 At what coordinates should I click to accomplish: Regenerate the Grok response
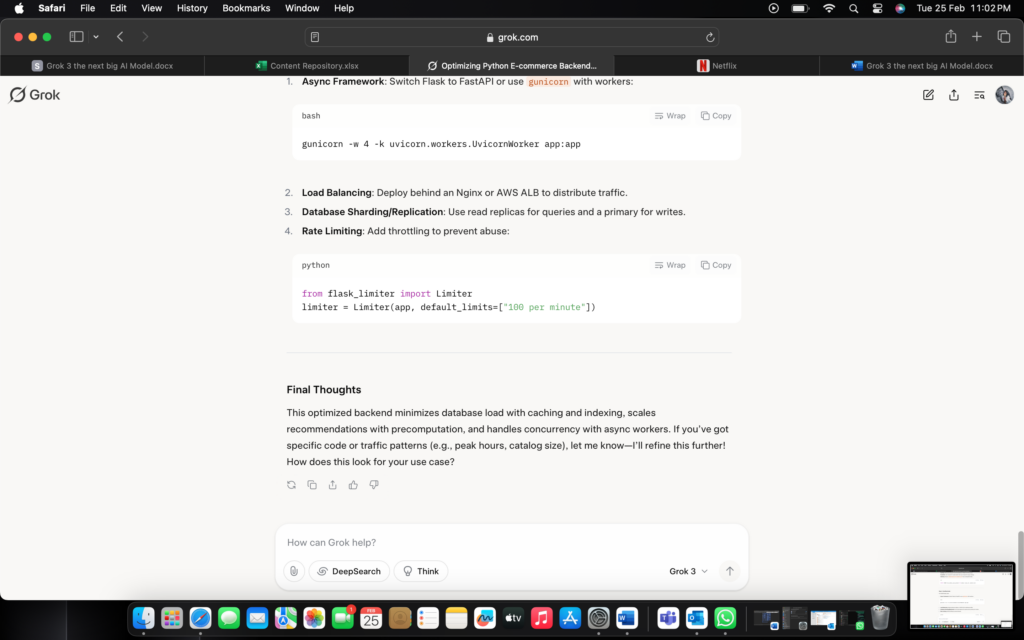291,485
